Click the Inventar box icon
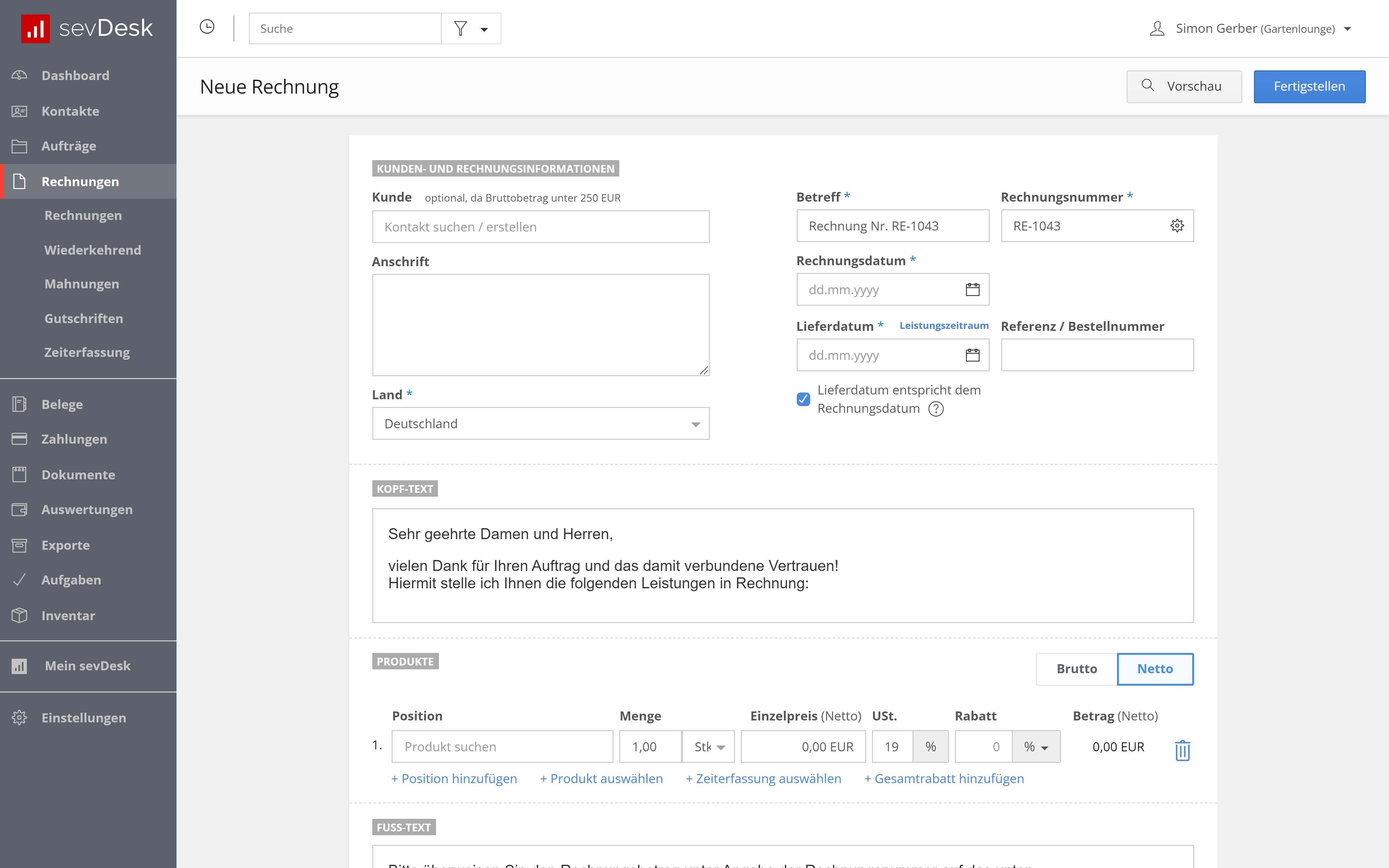Image resolution: width=1389 pixels, height=868 pixels. tap(20, 615)
